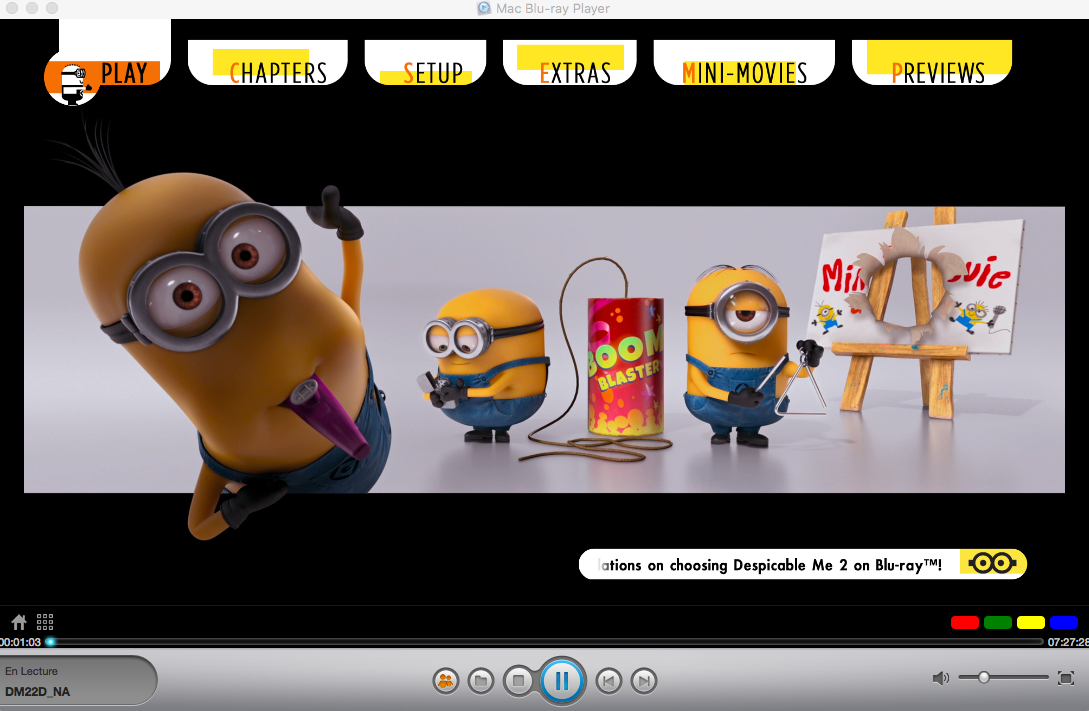Pause playback with the pause button
This screenshot has height=711, width=1089.
tap(562, 680)
